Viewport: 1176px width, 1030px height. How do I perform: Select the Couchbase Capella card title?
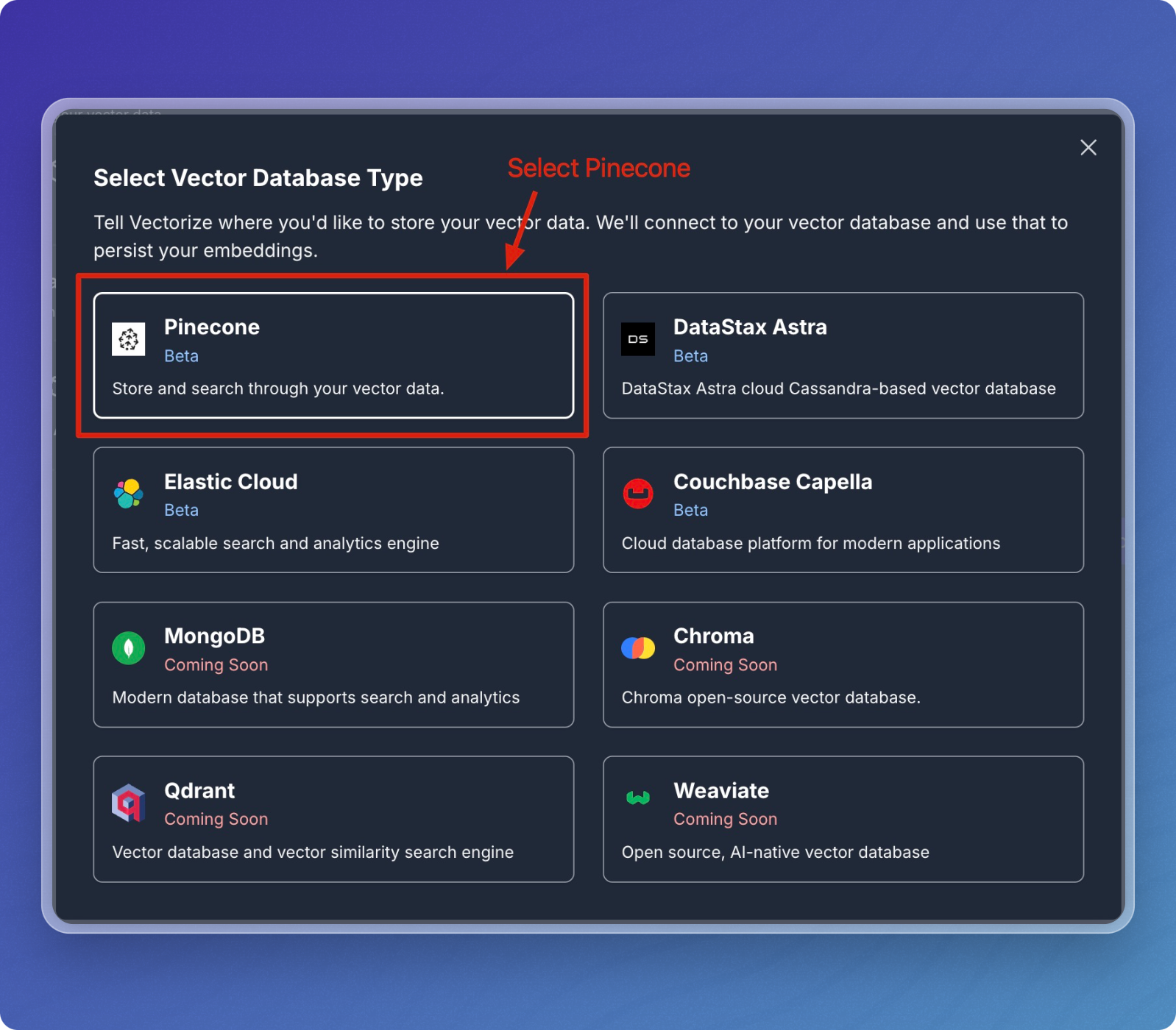pyautogui.click(x=773, y=481)
